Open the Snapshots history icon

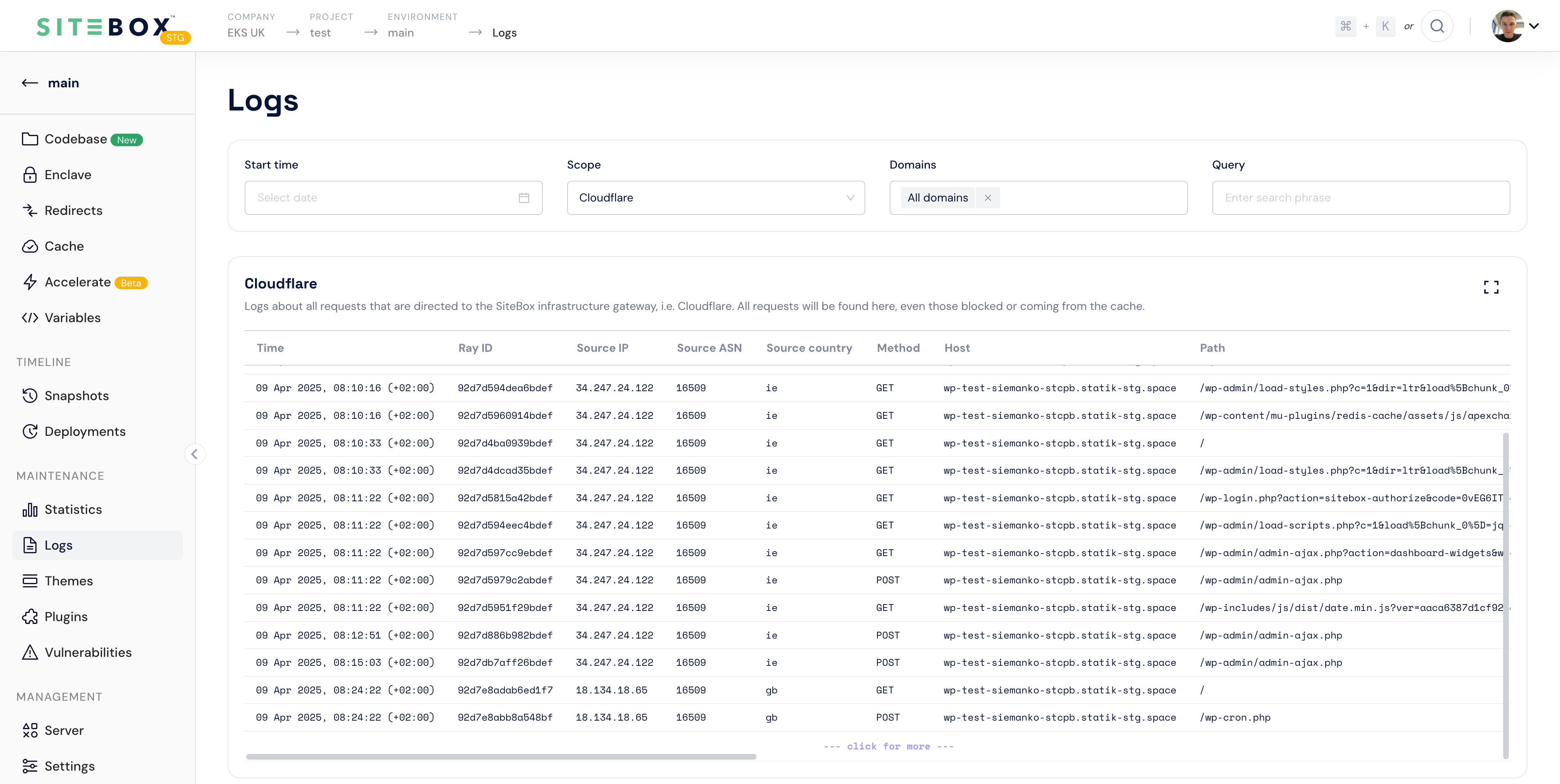click(30, 396)
